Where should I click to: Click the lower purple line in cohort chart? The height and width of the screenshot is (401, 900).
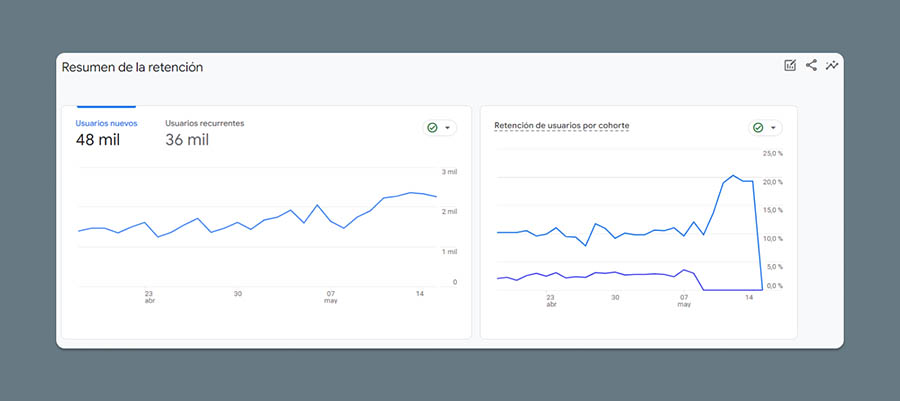point(600,273)
